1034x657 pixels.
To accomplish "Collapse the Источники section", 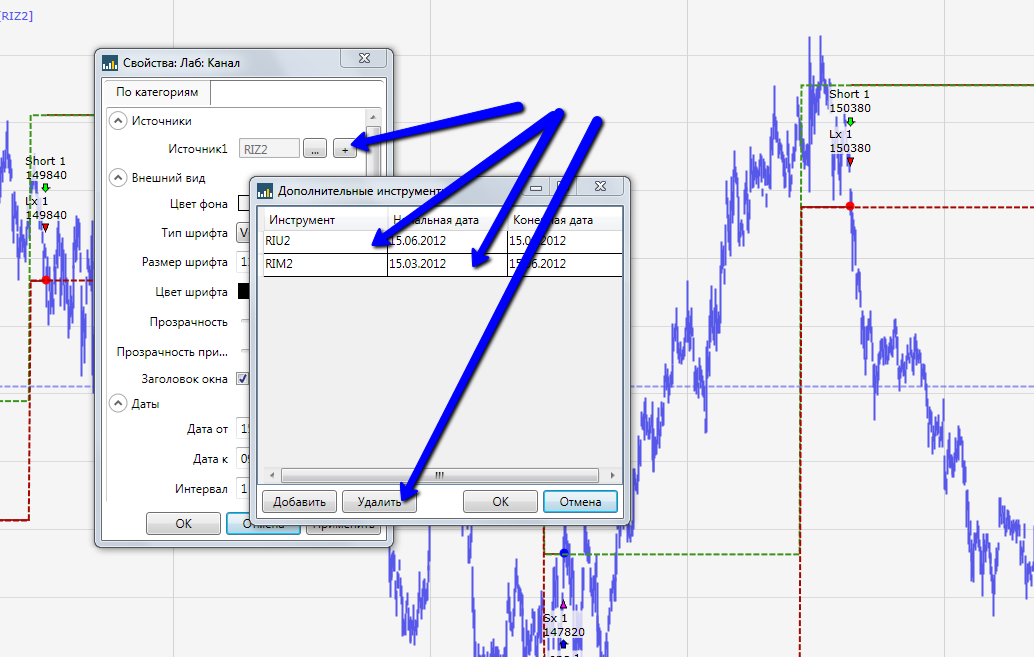I will (x=118, y=121).
